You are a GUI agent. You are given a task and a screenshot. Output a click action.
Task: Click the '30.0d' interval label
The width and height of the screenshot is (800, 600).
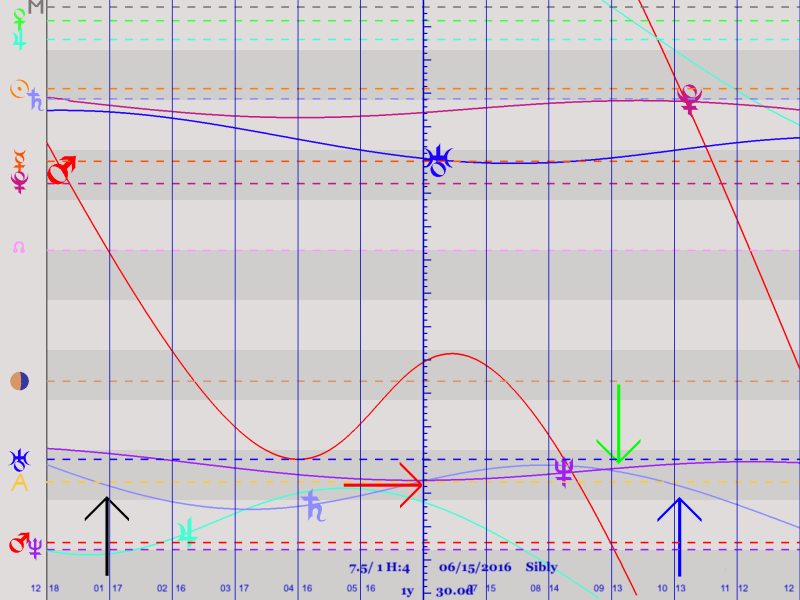point(454,591)
